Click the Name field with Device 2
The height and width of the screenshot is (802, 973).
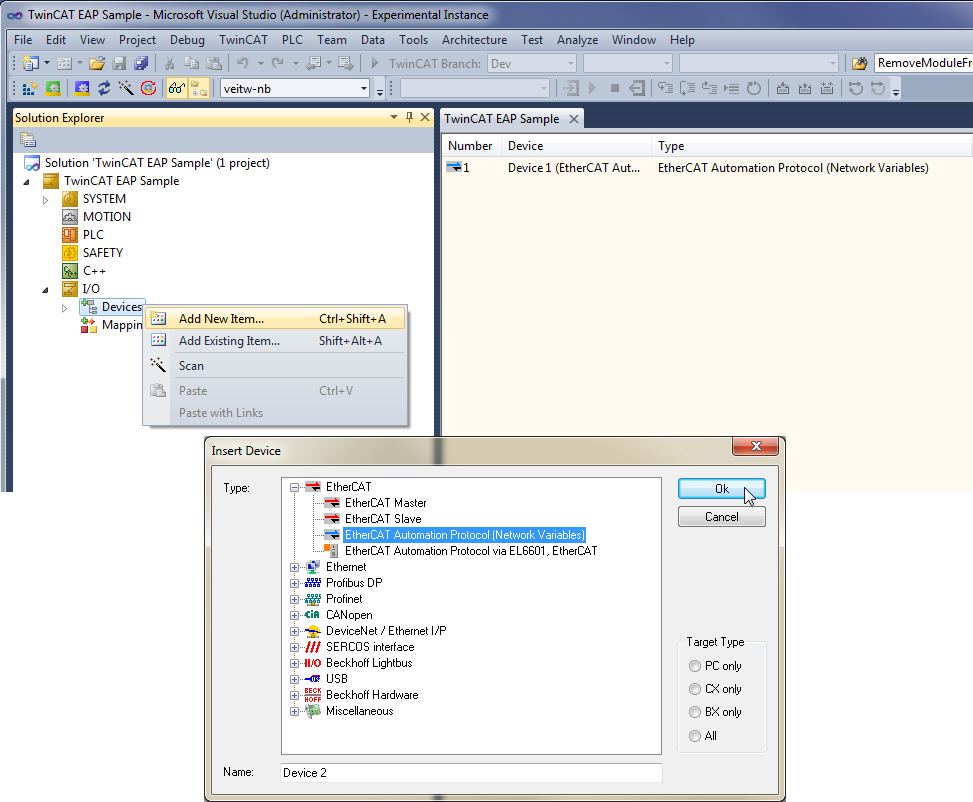[471, 773]
